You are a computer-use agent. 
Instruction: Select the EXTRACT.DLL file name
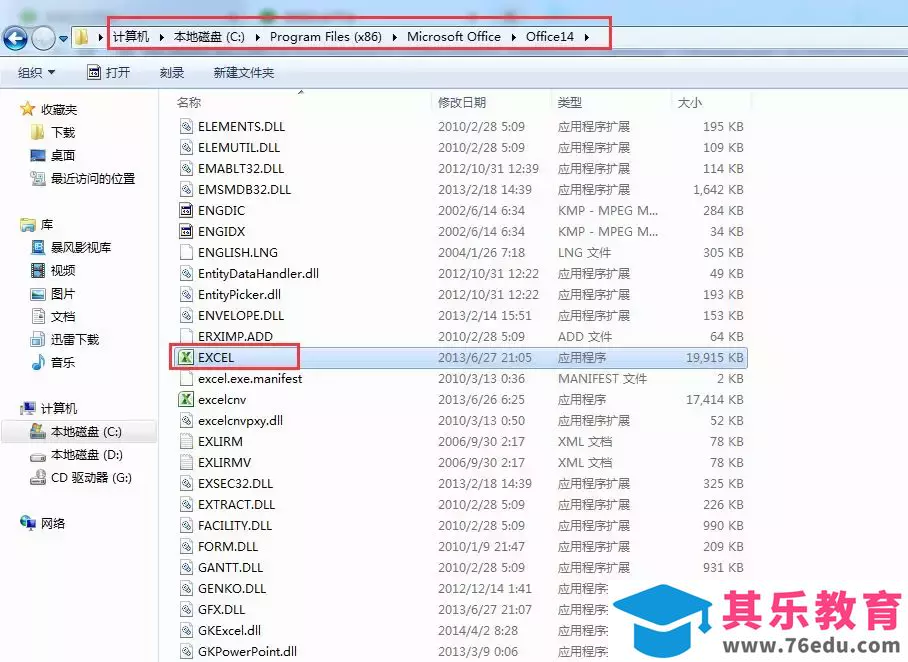[x=236, y=504]
